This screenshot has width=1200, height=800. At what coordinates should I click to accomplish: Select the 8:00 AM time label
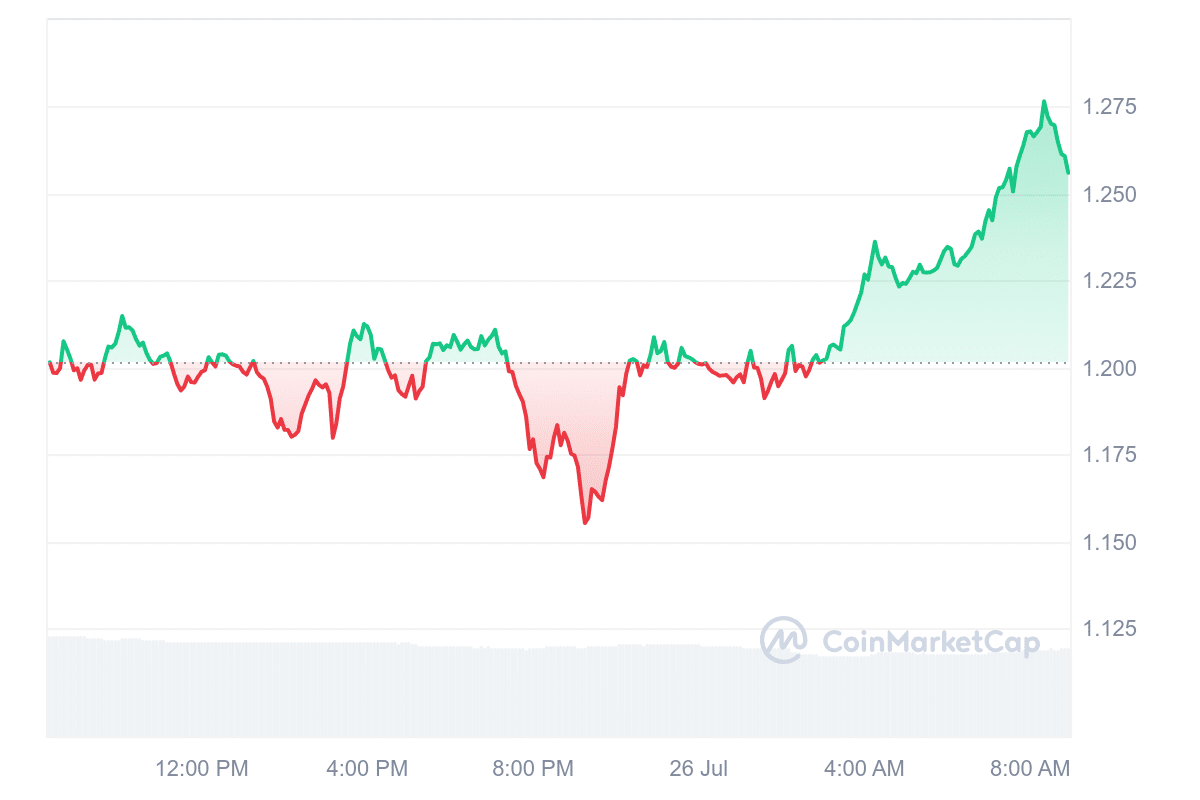click(1029, 768)
